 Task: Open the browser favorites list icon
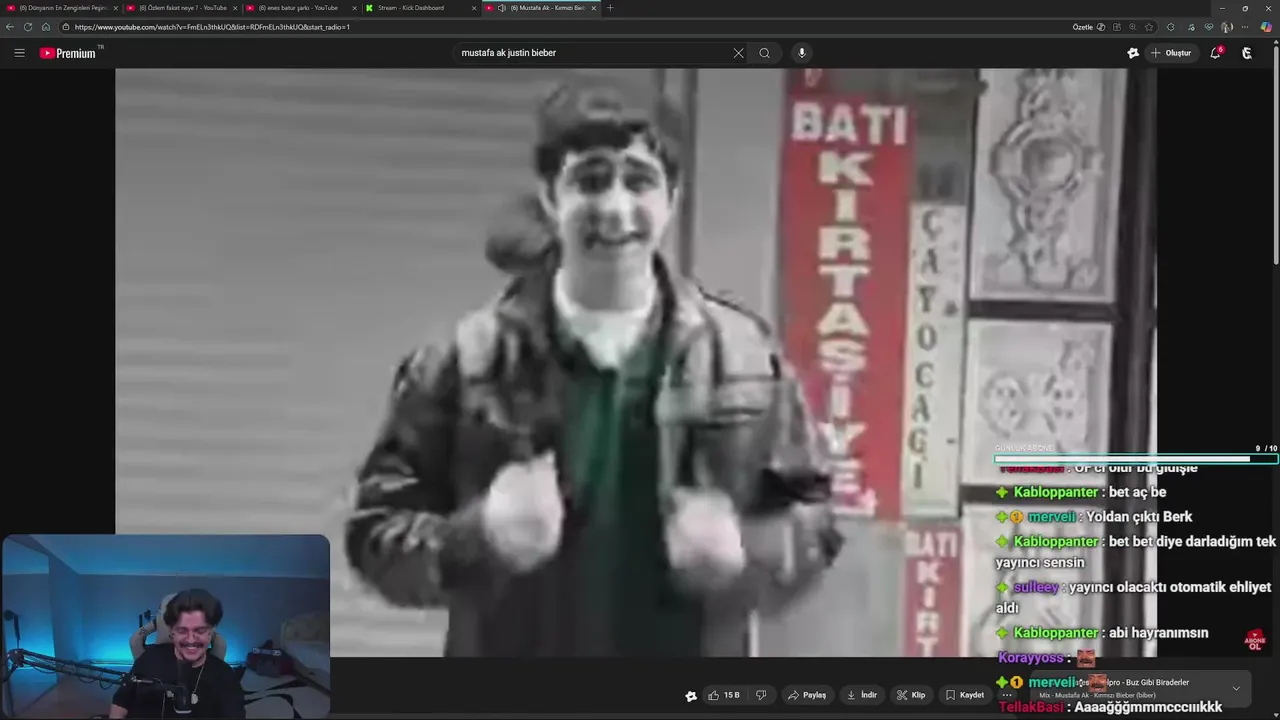pos(1191,27)
